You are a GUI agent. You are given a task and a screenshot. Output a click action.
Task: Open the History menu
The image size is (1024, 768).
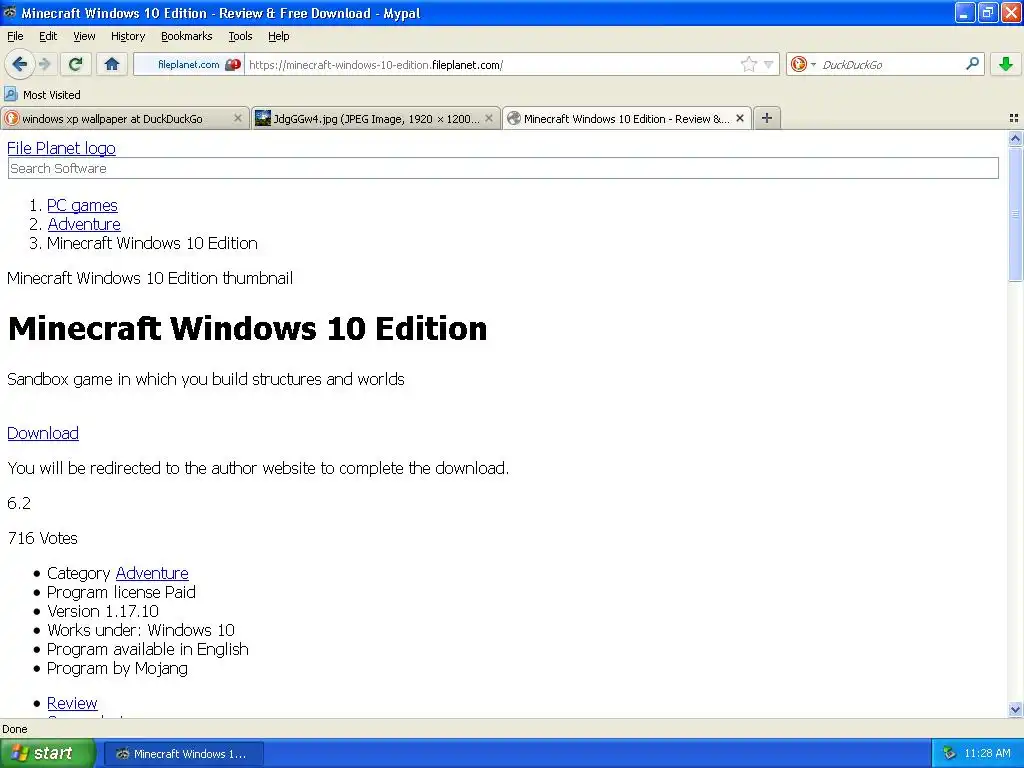(128, 37)
